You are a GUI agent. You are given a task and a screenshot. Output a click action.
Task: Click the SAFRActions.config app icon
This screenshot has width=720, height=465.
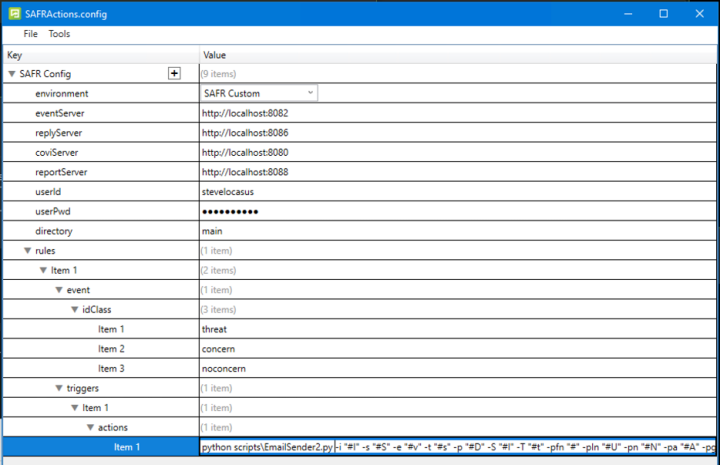[15, 14]
